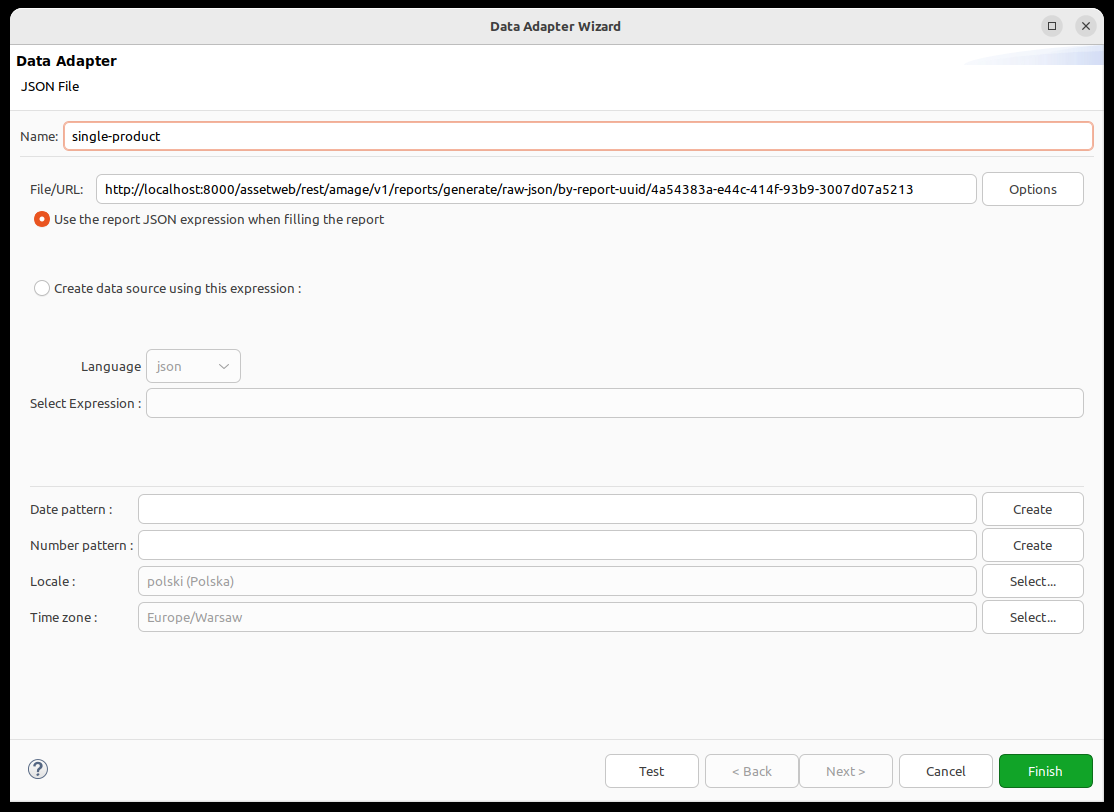The width and height of the screenshot is (1114, 812).
Task: Select 'Create data source using this expression' option
Action: 42,288
